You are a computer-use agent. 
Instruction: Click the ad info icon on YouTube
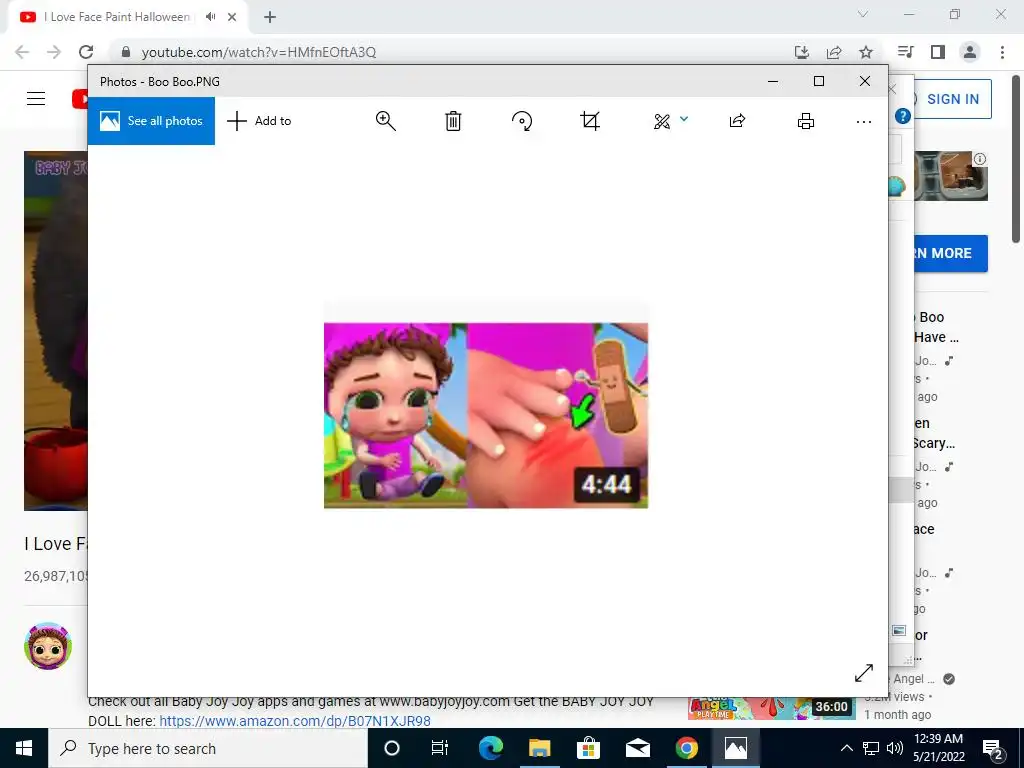point(980,159)
